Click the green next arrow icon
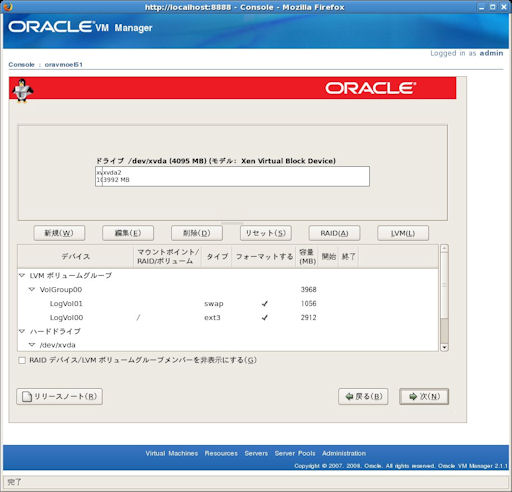This screenshot has height=492, width=512. click(x=413, y=396)
